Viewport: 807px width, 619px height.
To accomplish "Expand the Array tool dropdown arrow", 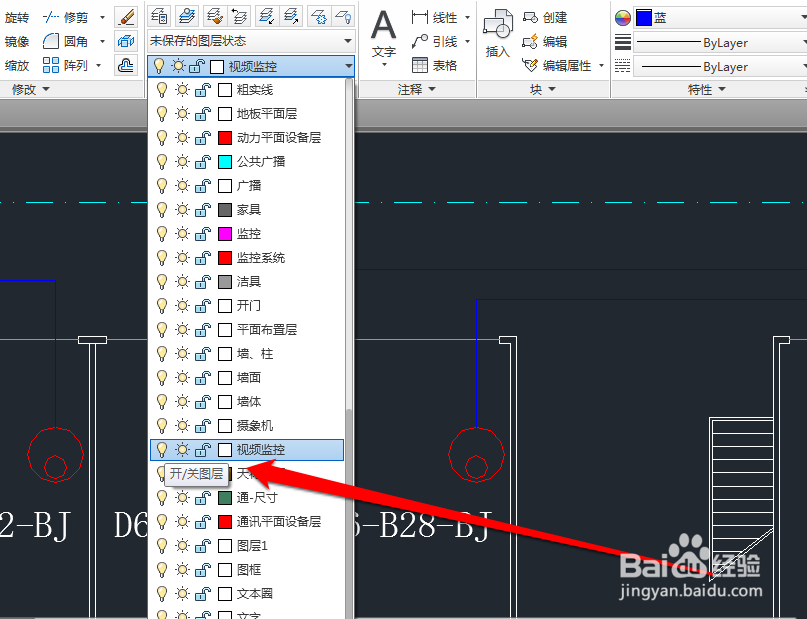I will 99,65.
